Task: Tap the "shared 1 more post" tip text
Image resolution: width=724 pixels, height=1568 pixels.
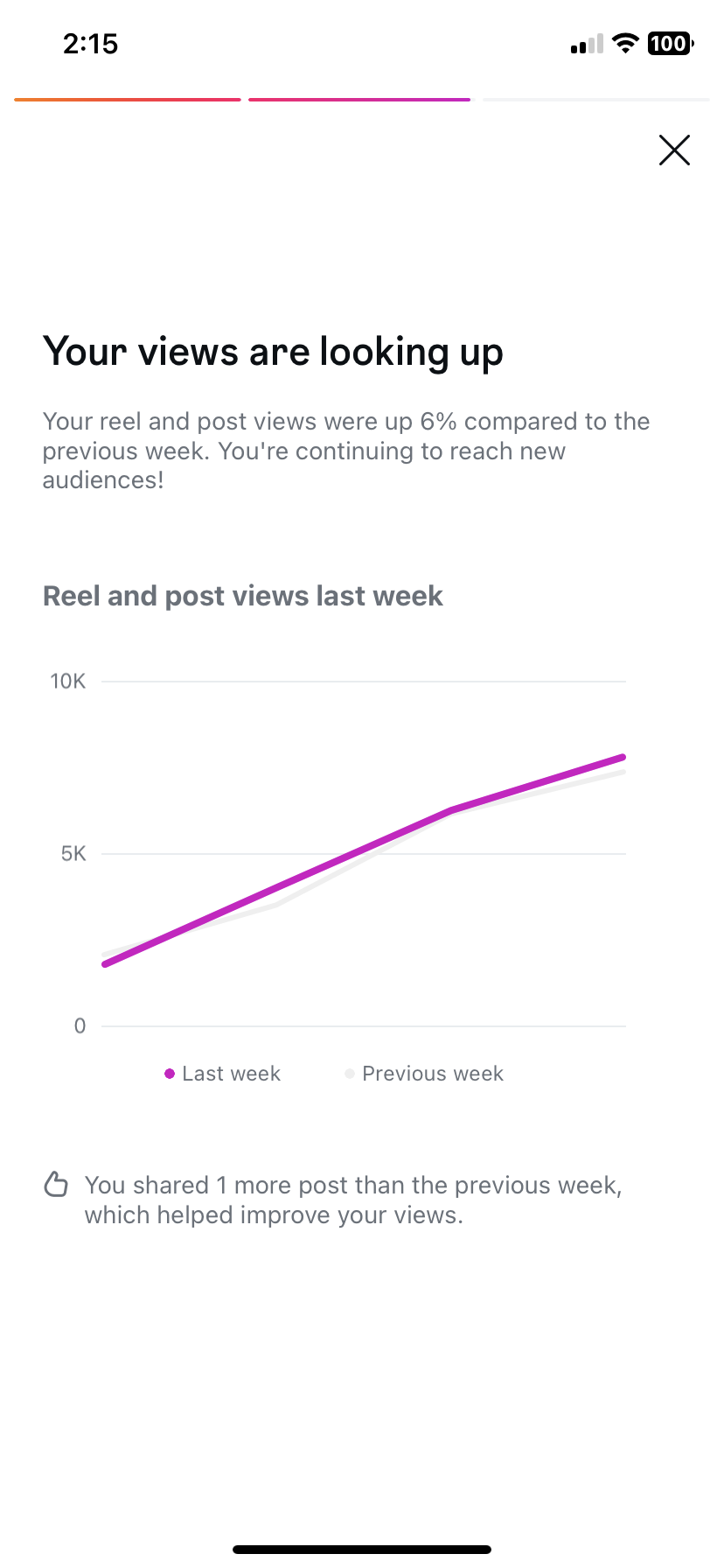Action: [x=352, y=1200]
